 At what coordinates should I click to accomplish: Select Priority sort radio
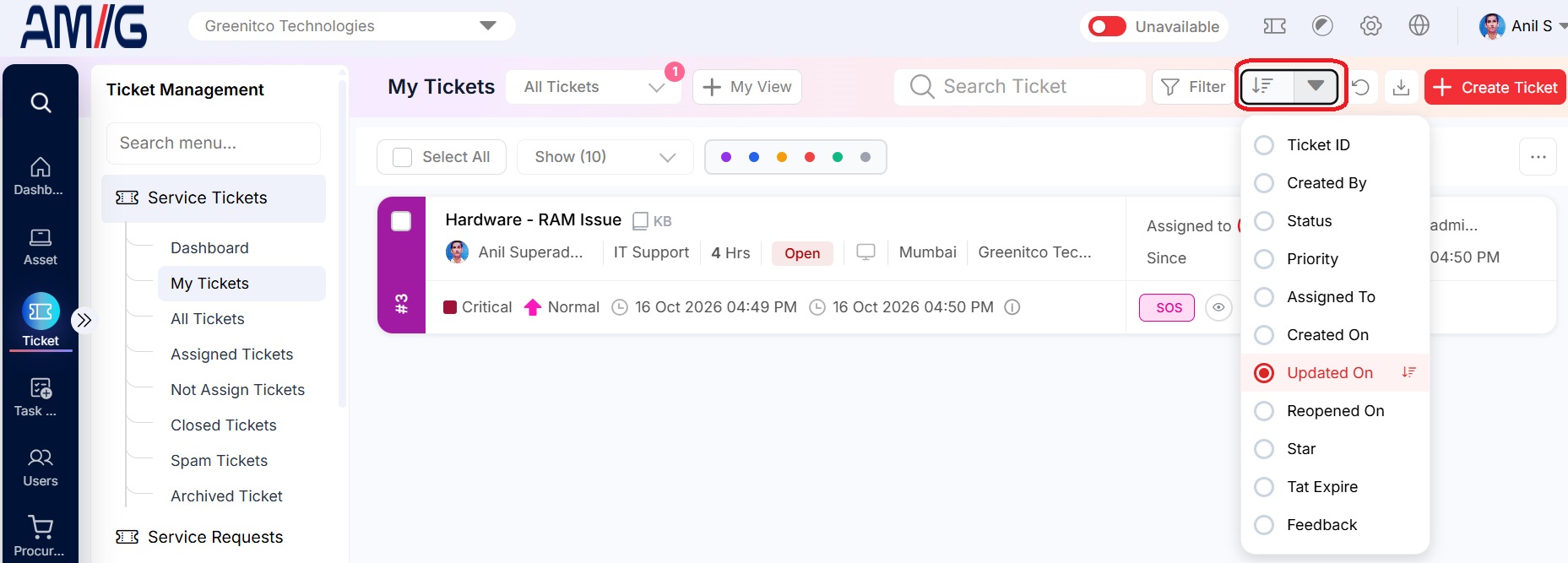click(1264, 259)
